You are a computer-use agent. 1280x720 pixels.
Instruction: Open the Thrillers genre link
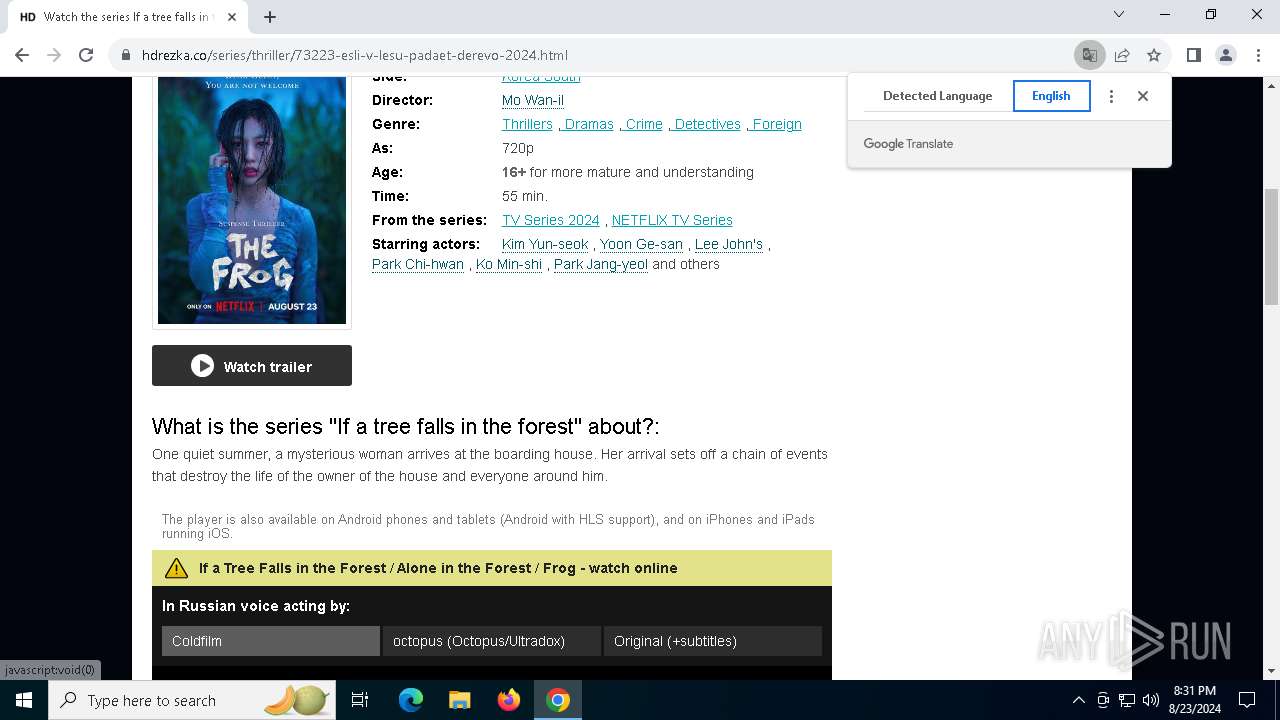pos(527,124)
